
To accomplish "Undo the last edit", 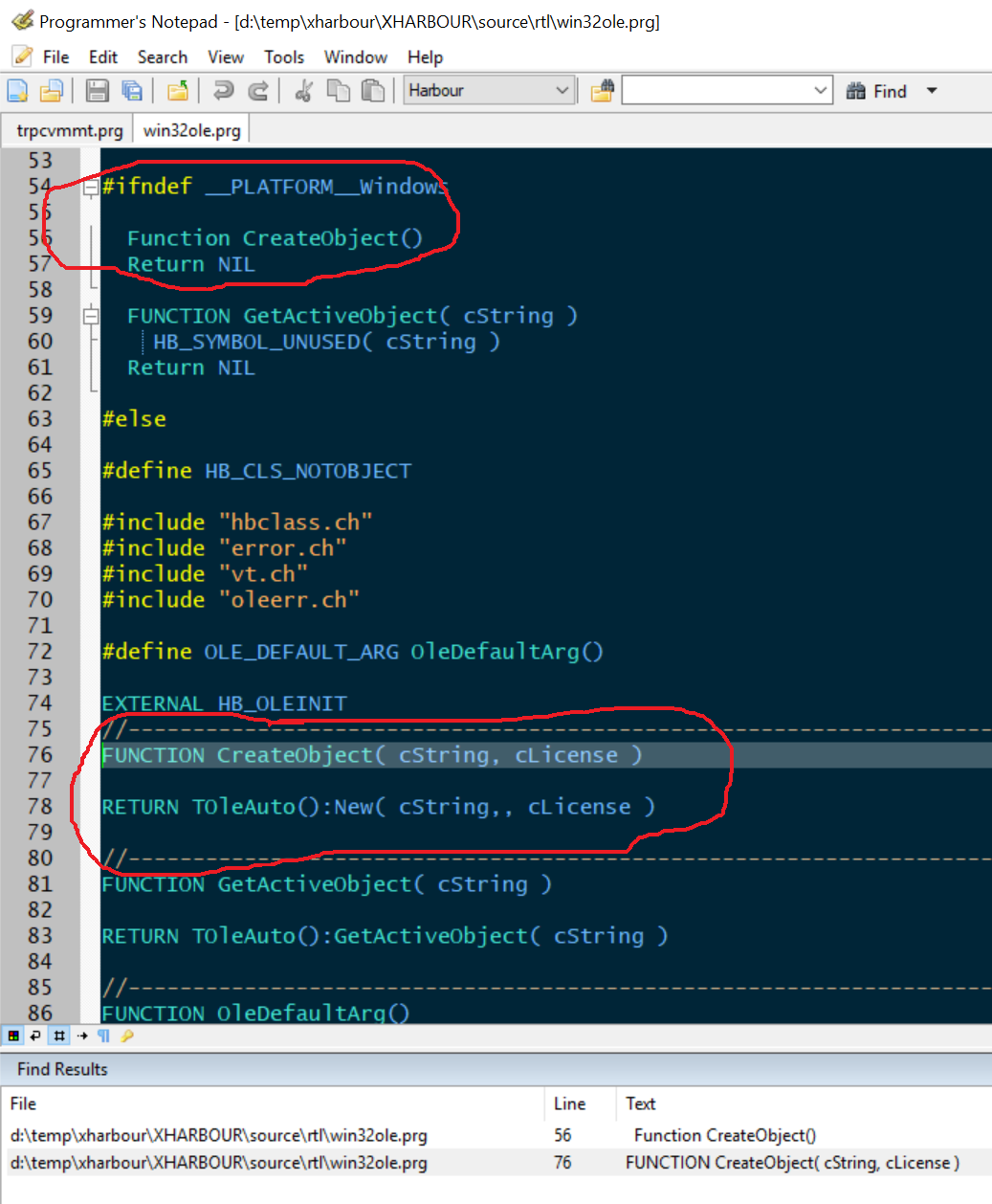I will [224, 91].
